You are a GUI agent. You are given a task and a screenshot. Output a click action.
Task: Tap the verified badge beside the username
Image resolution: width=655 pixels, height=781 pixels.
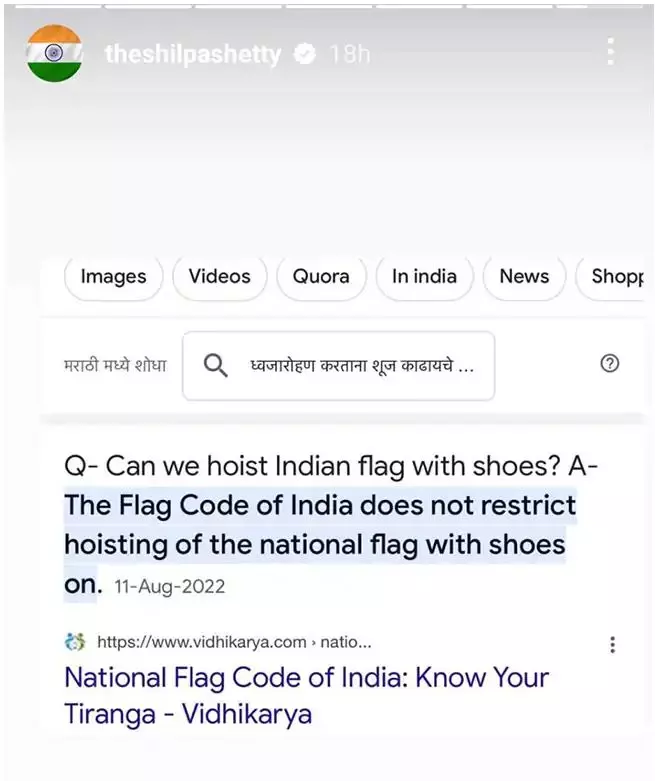click(x=304, y=55)
